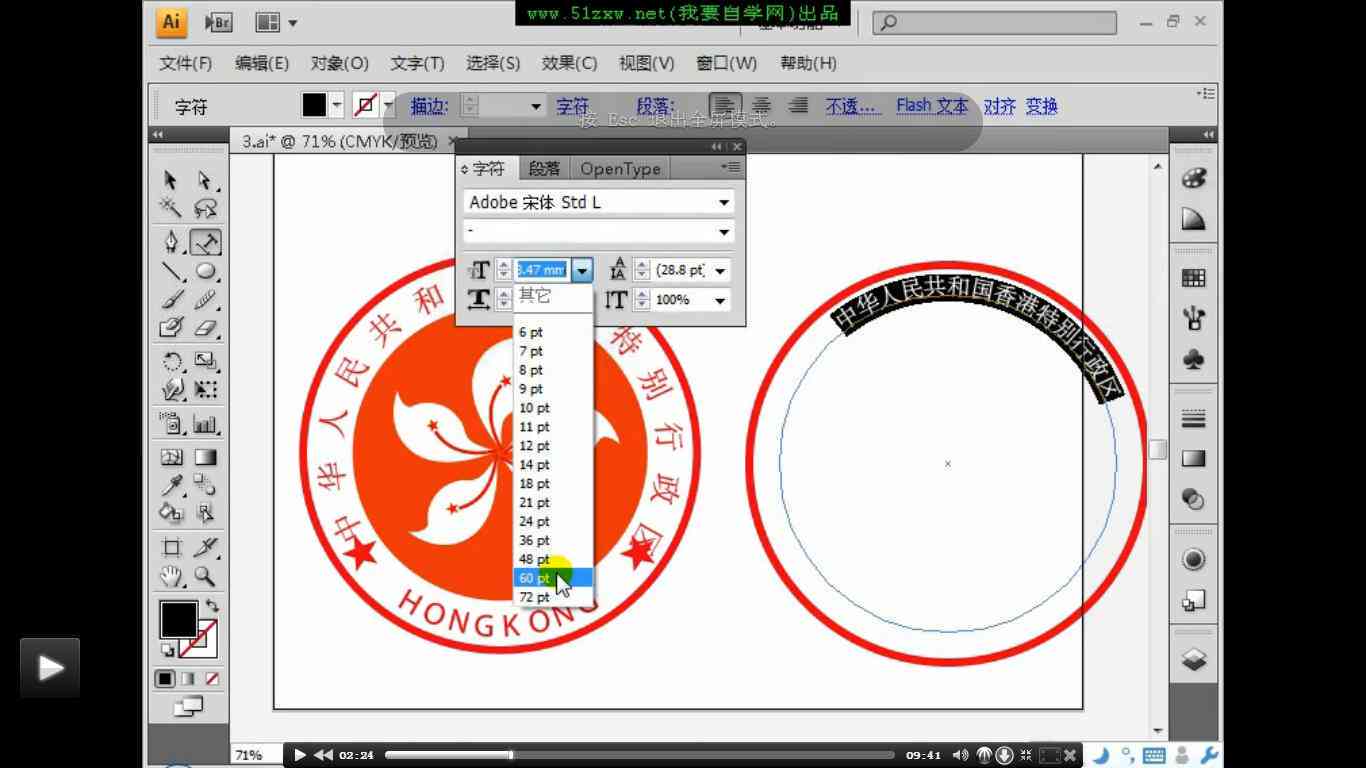
Task: Open the font style dropdown
Action: (724, 232)
